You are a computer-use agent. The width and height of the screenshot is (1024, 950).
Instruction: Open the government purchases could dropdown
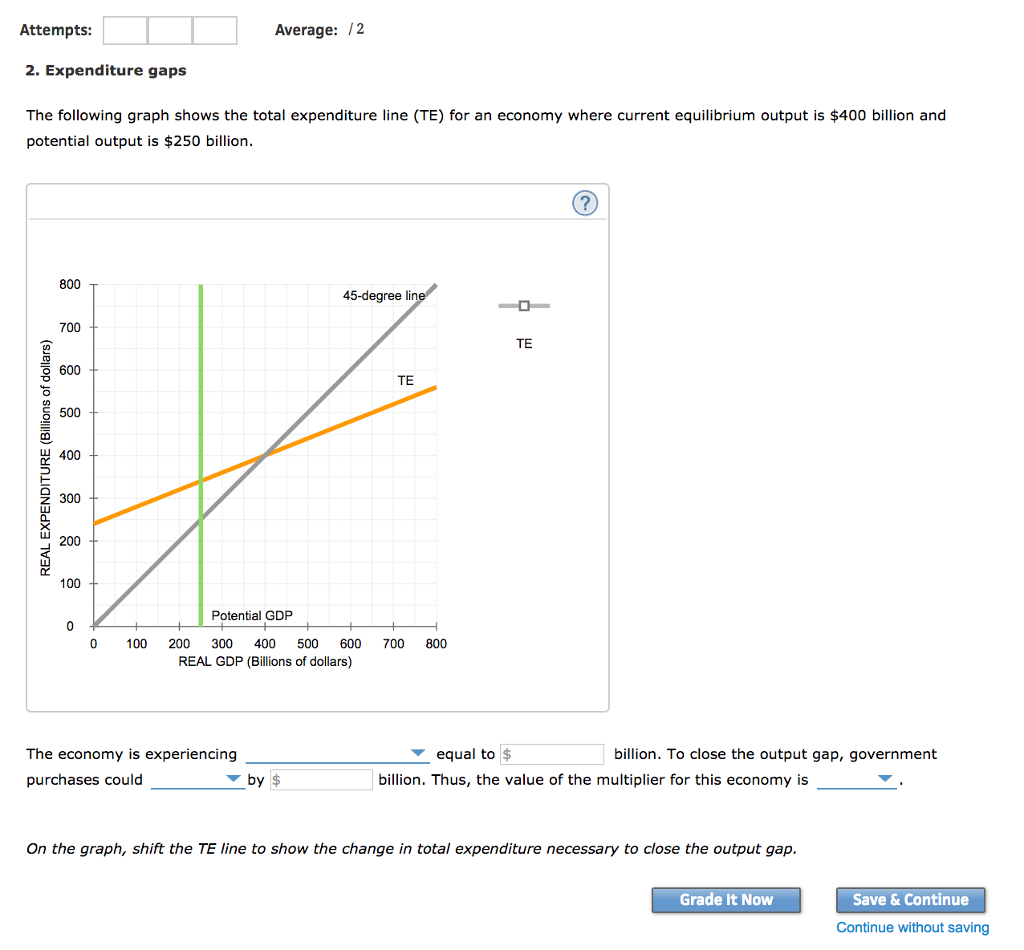point(197,779)
